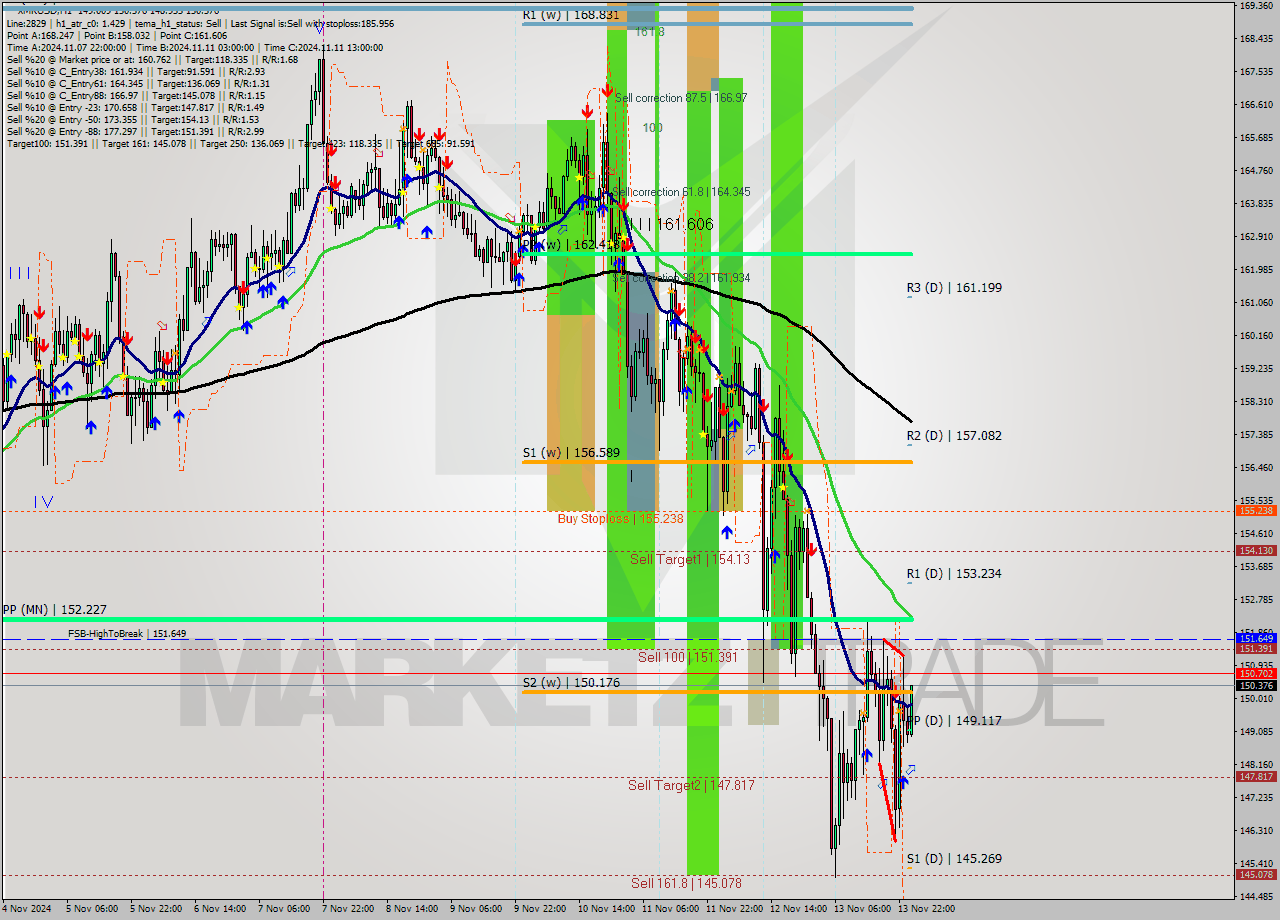
Task: Click the '10 Nov 14:00' time axis label
Action: coord(605,909)
